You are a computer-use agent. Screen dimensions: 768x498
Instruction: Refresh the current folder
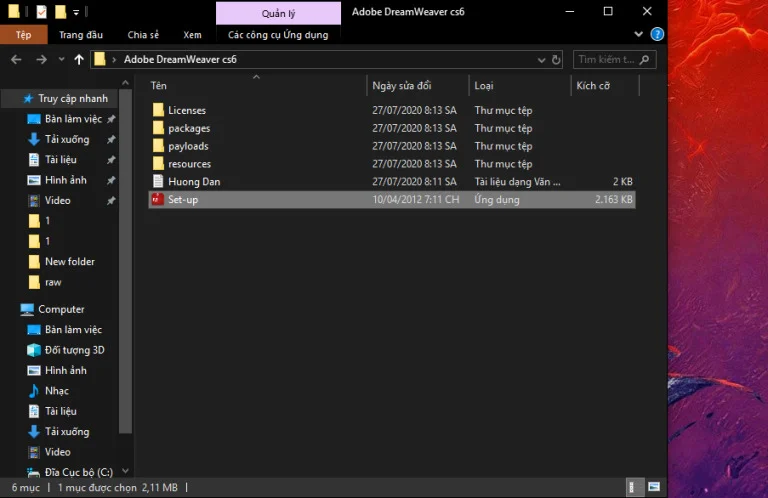pos(556,60)
